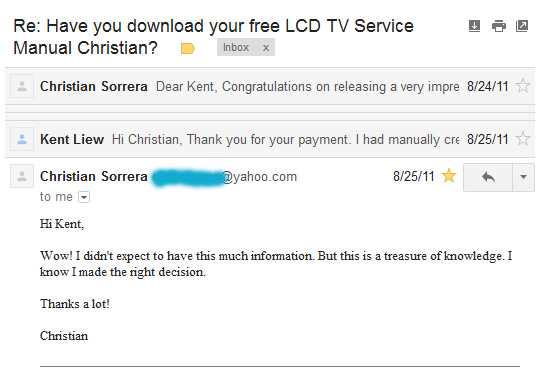
Task: Click the yellow importance label marker
Action: click(188, 48)
